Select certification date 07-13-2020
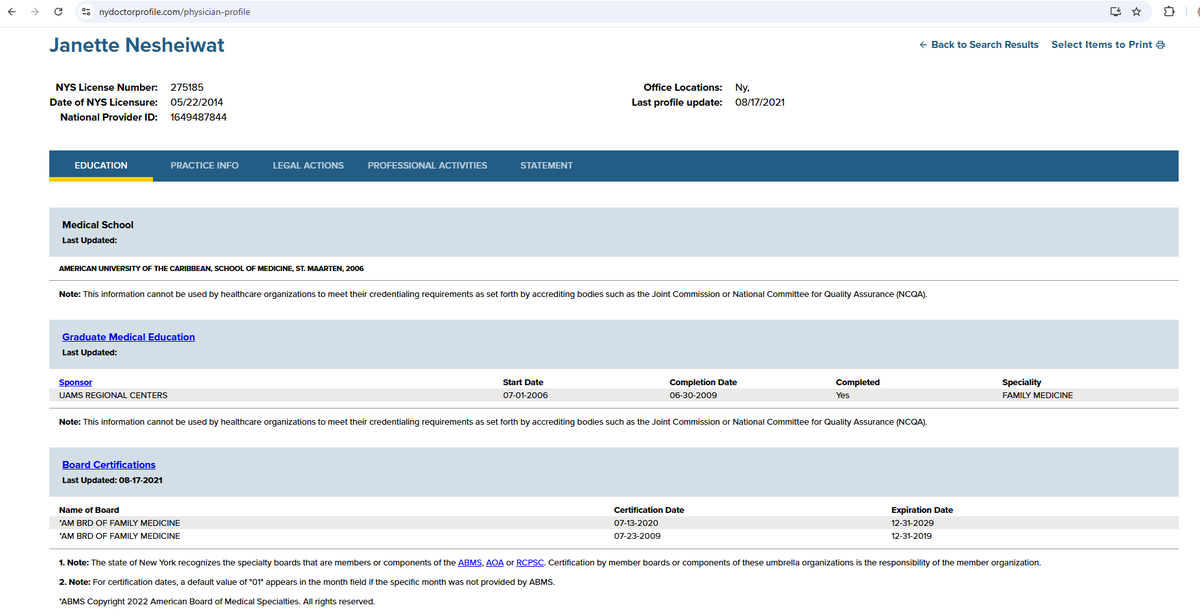 coord(636,523)
